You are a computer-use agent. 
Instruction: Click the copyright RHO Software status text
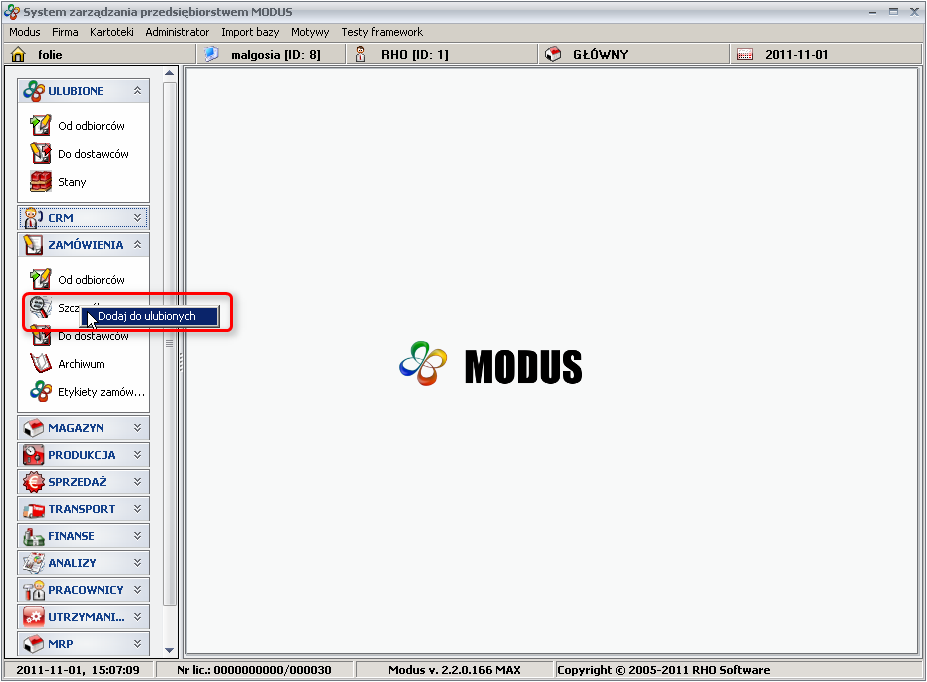click(663, 670)
